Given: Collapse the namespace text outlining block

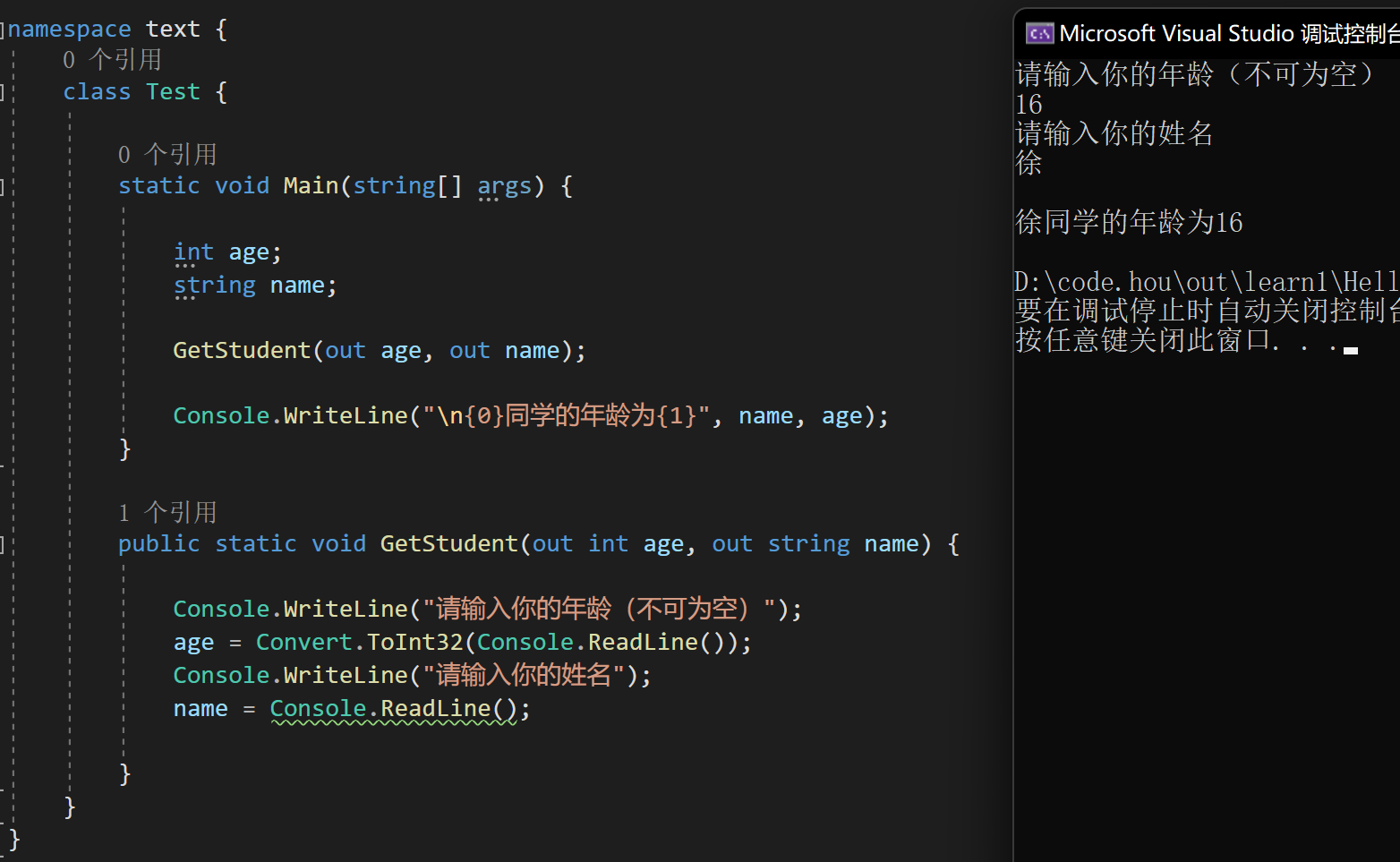Looking at the screenshot, I should [x=3, y=30].
